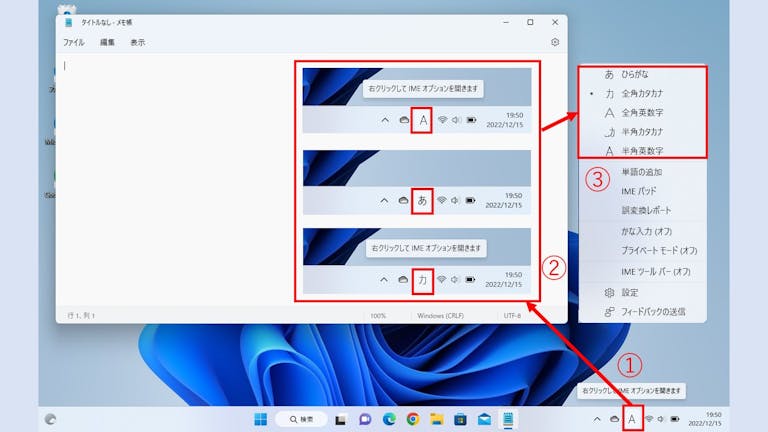Viewport: 768px width, 432px height.
Task: Click the Windows Start button on taskbar
Action: [261, 419]
